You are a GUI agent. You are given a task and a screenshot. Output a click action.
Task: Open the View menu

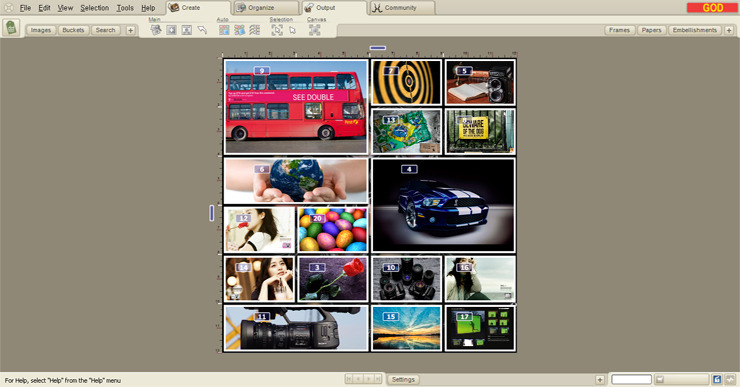66,8
